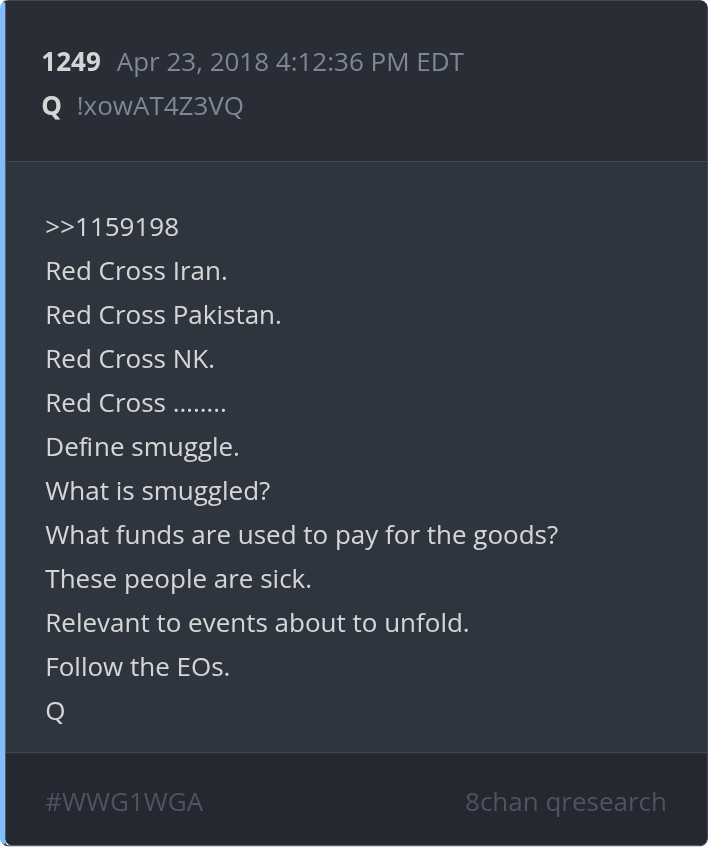Click the question about funds for goods
Image resolution: width=710 pixels, height=848 pixels.
(x=301, y=535)
